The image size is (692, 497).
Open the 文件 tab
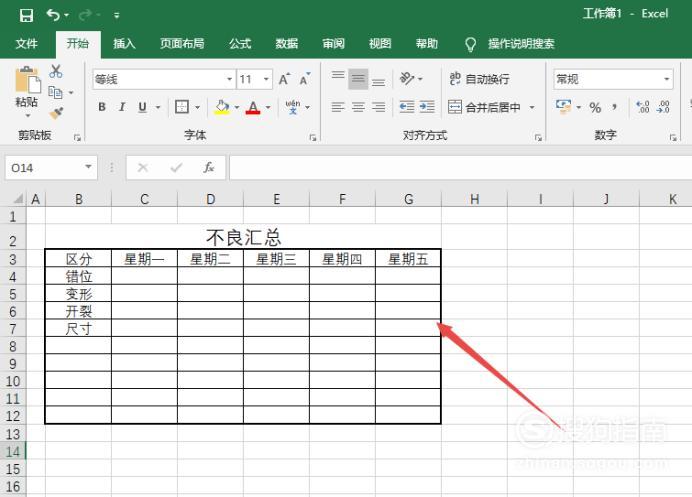click(26, 43)
